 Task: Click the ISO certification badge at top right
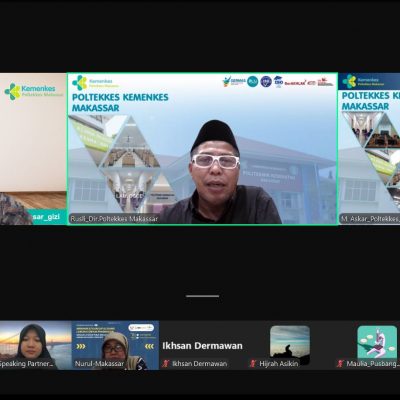point(278,82)
